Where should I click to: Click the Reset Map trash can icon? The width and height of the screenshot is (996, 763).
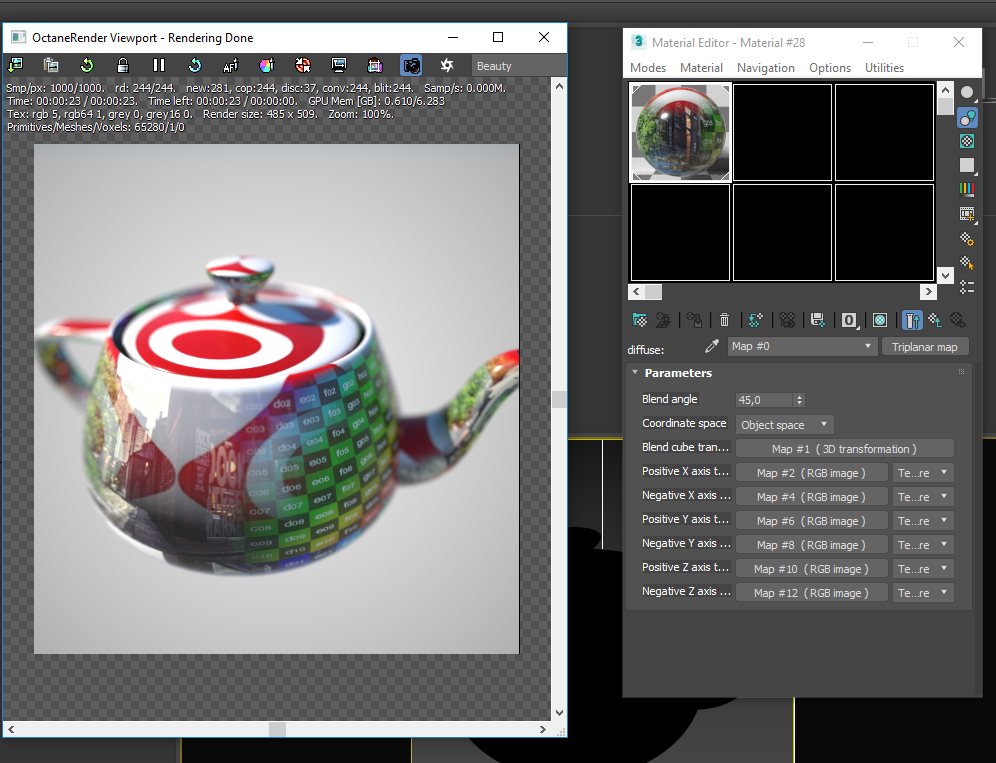(x=724, y=320)
